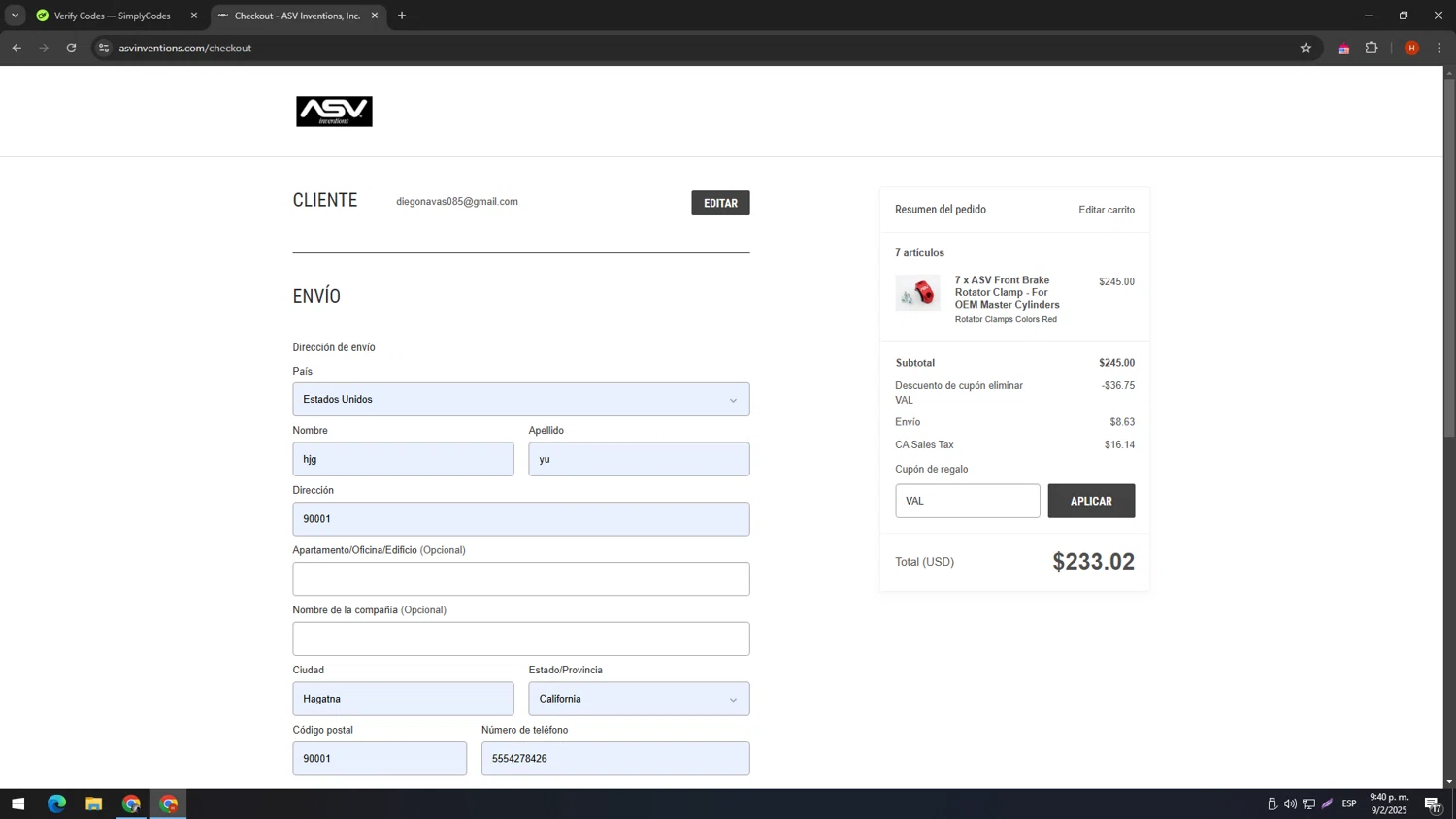
Task: Focus the Apartamento/Oficina/Edificio field
Action: (x=520, y=579)
